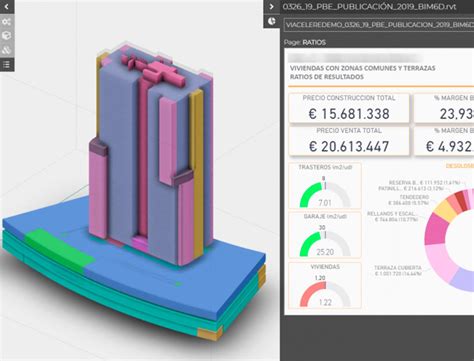Screen dimensions: 474x361
Task: Click the hot pink segment of donut chart
Action: (x=437, y=229)
